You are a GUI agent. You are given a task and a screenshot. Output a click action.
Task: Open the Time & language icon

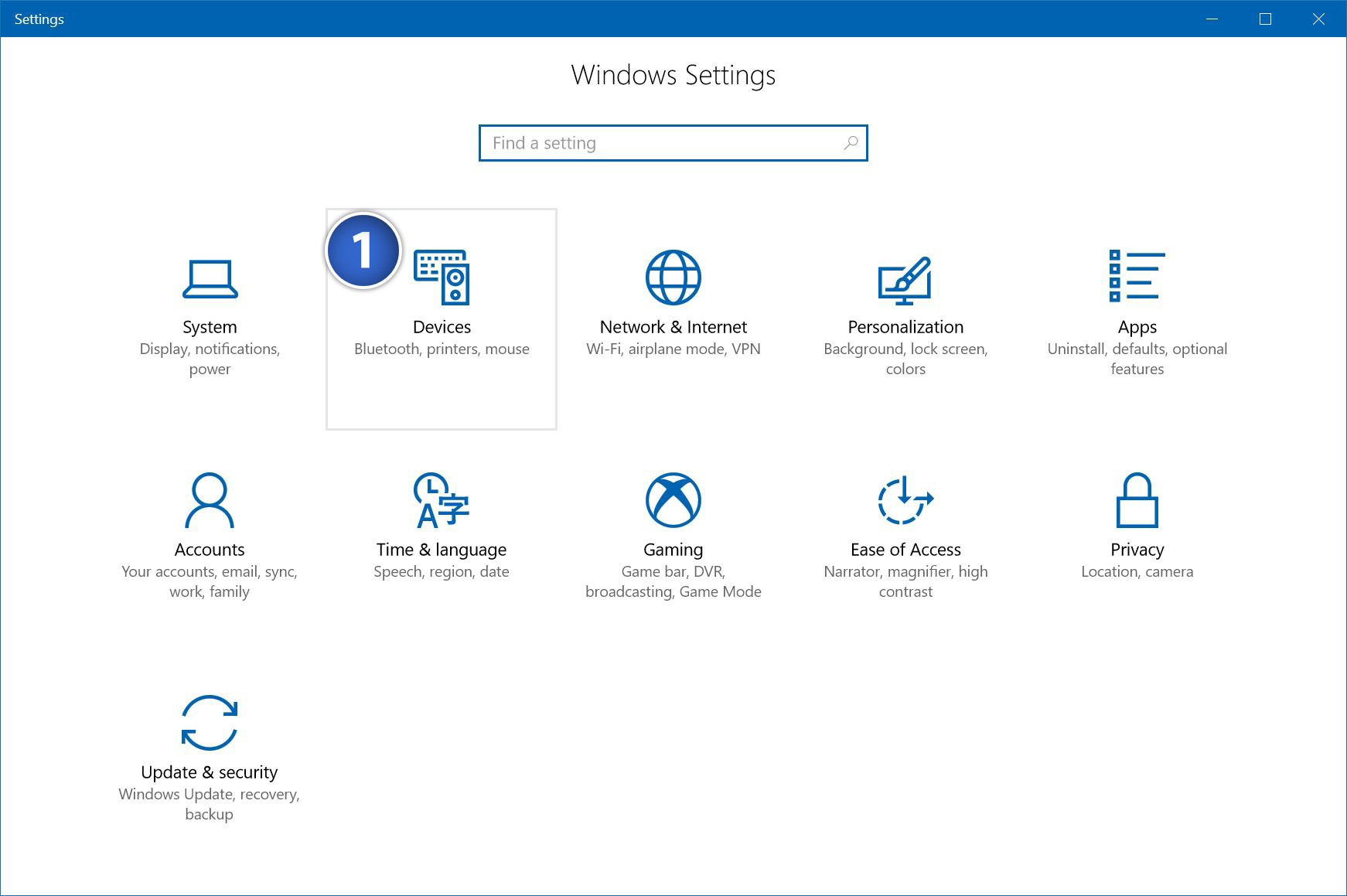(x=442, y=499)
